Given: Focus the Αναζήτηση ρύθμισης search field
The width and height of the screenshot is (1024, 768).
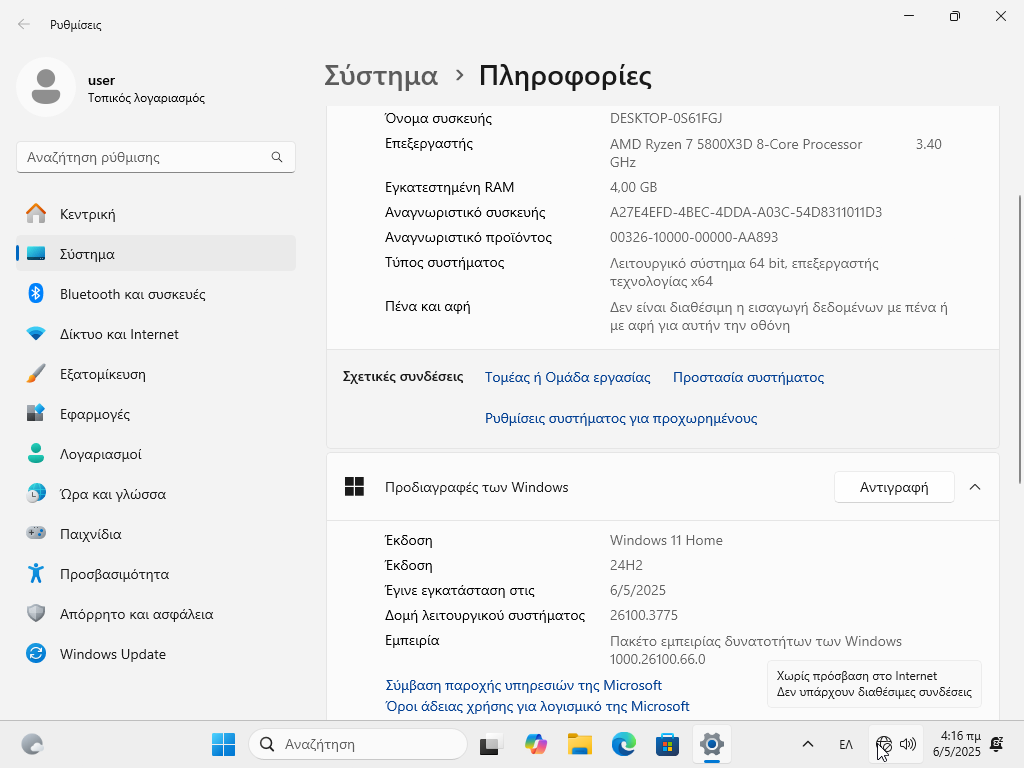Looking at the screenshot, I should (155, 157).
